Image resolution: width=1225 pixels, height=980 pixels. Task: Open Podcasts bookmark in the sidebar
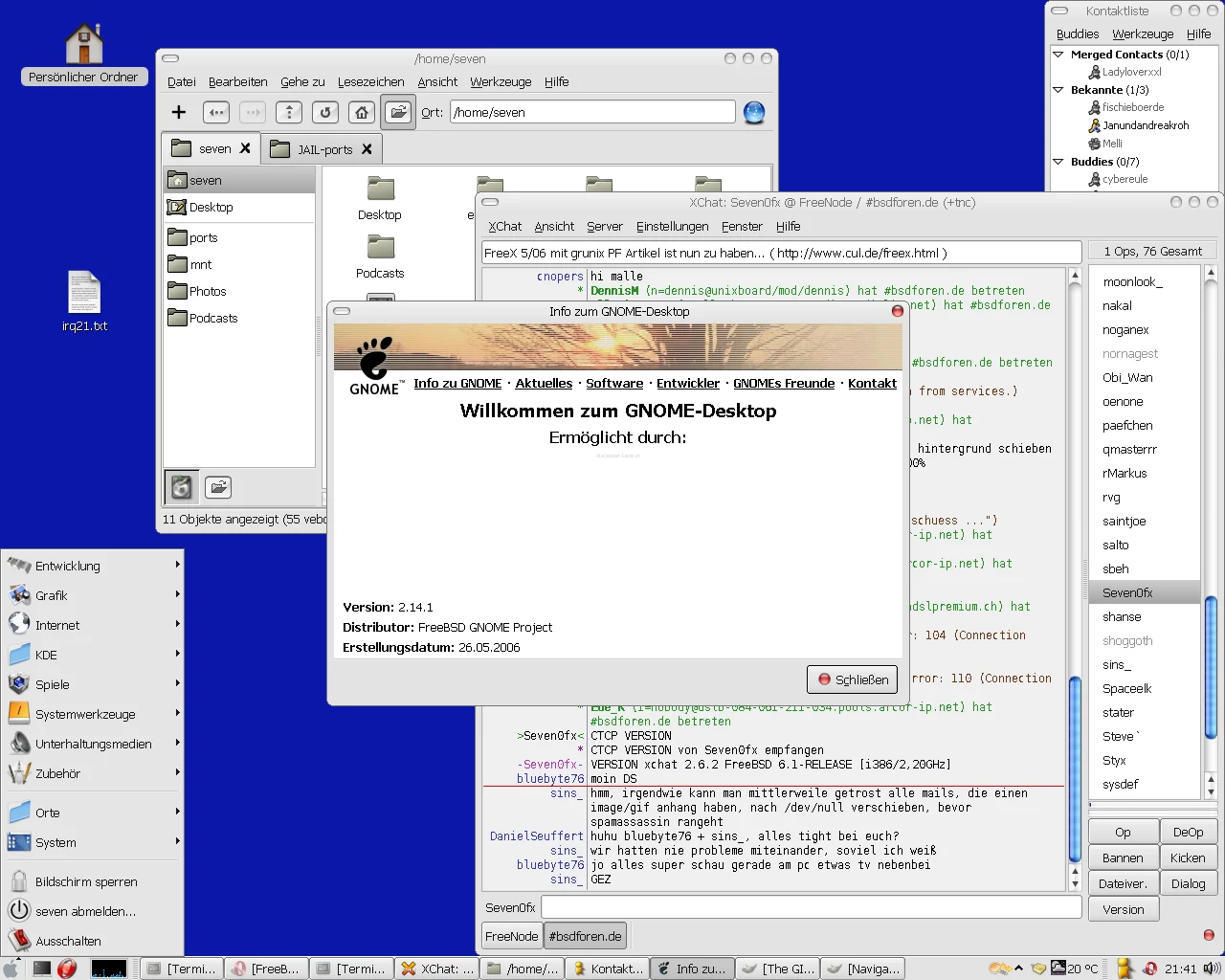click(239, 318)
